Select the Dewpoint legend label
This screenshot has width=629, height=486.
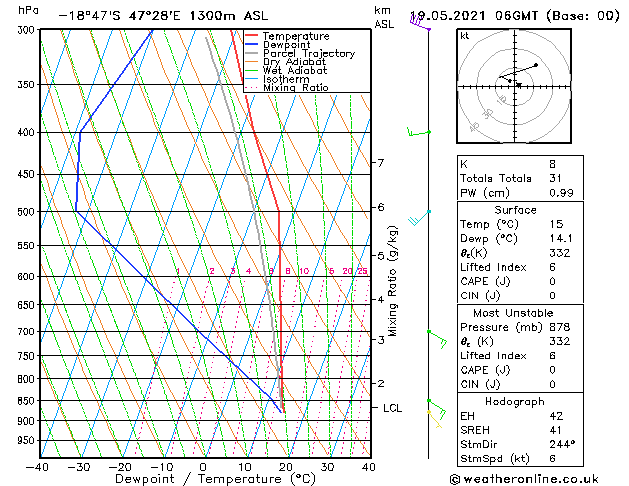[x=286, y=45]
